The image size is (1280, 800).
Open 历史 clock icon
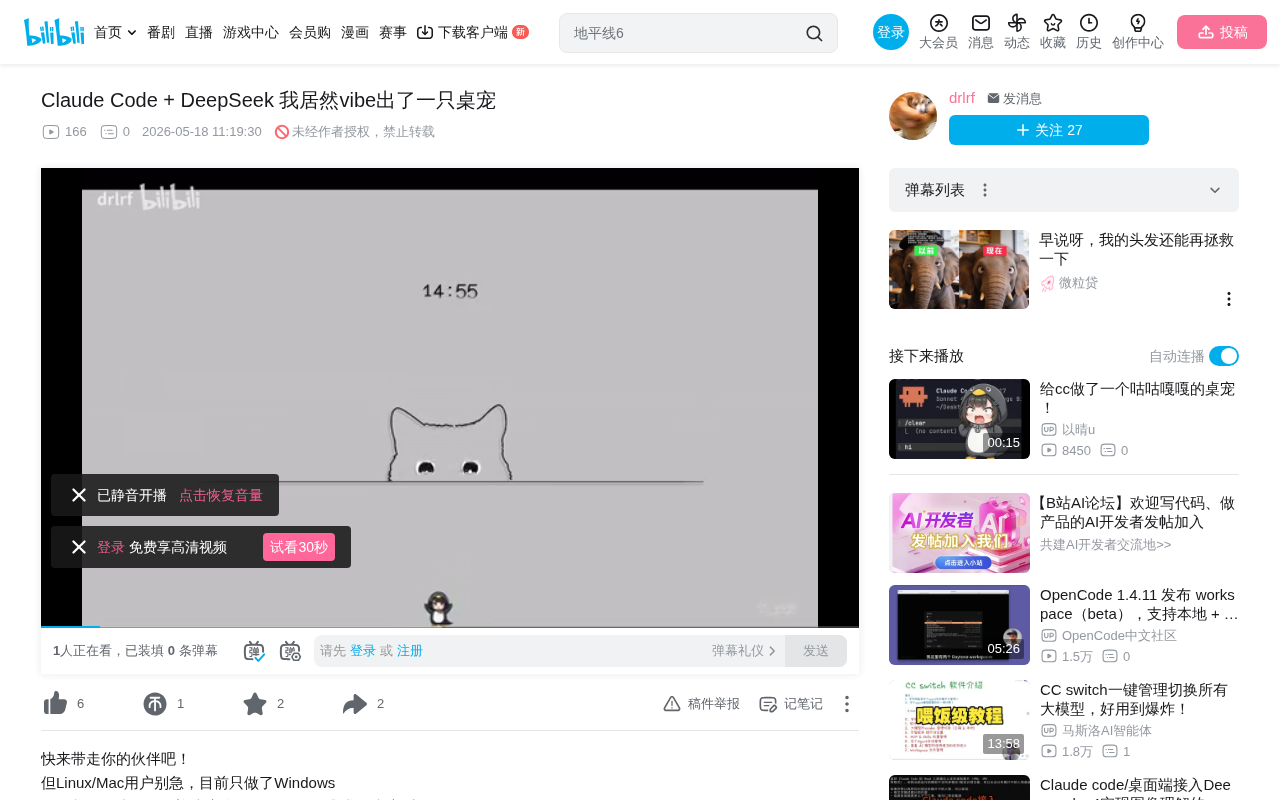pos(1089,32)
